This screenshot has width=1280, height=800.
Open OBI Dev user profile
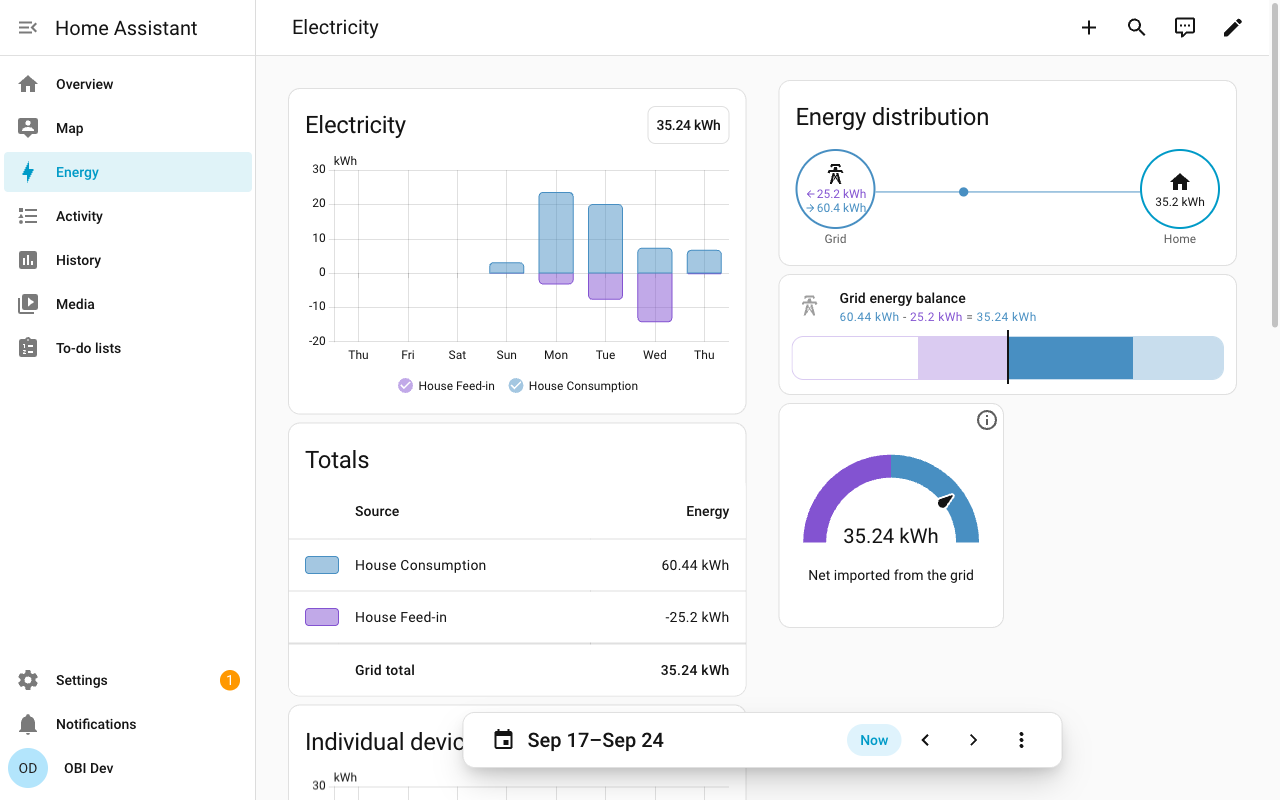[x=128, y=768]
